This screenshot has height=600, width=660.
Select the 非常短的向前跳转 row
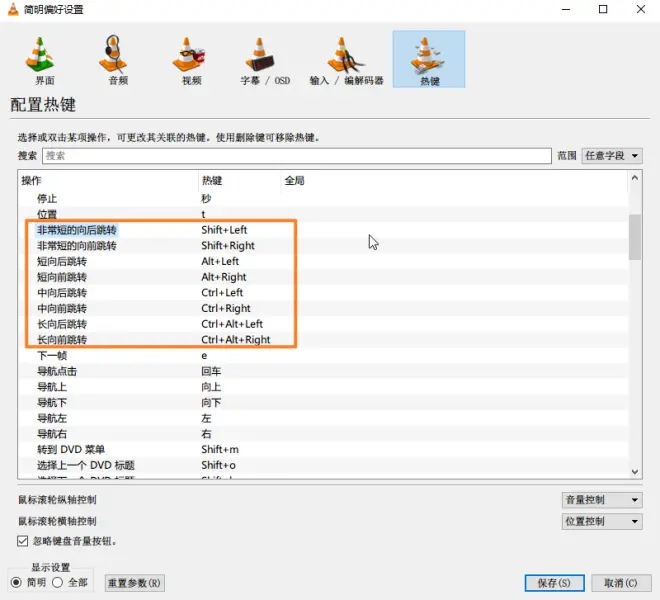323,245
